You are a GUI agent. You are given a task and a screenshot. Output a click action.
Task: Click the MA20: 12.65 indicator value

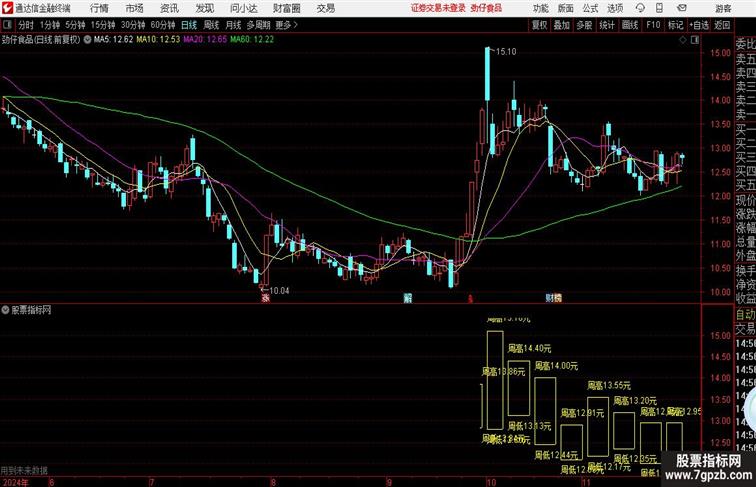tap(205, 40)
